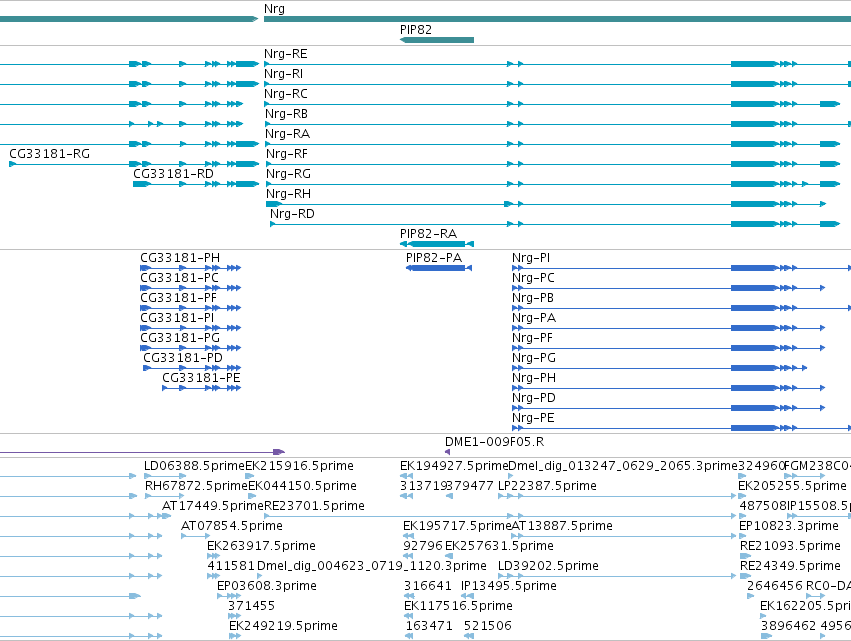
Task: Click the CG33181-RG transcript label
Action: 49,154
